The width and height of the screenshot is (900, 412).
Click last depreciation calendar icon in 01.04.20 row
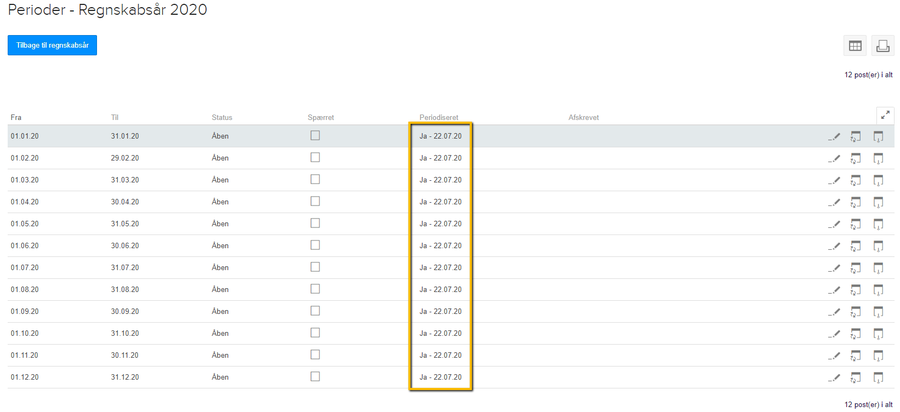tap(878, 202)
